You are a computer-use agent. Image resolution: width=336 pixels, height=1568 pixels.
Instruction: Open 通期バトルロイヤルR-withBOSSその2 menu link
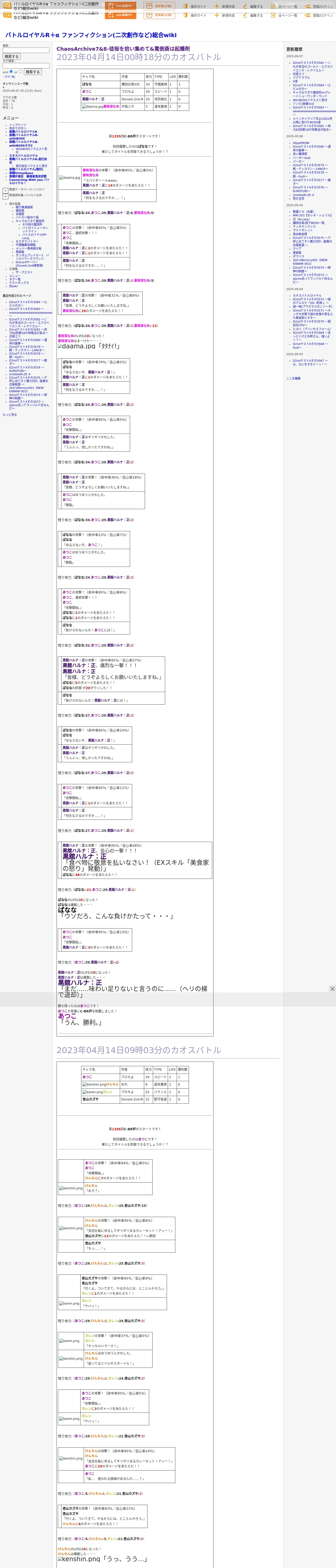point(23,144)
